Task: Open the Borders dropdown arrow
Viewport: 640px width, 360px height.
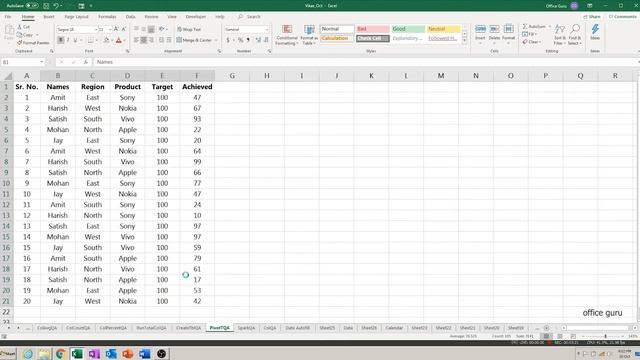Action: coord(97,40)
